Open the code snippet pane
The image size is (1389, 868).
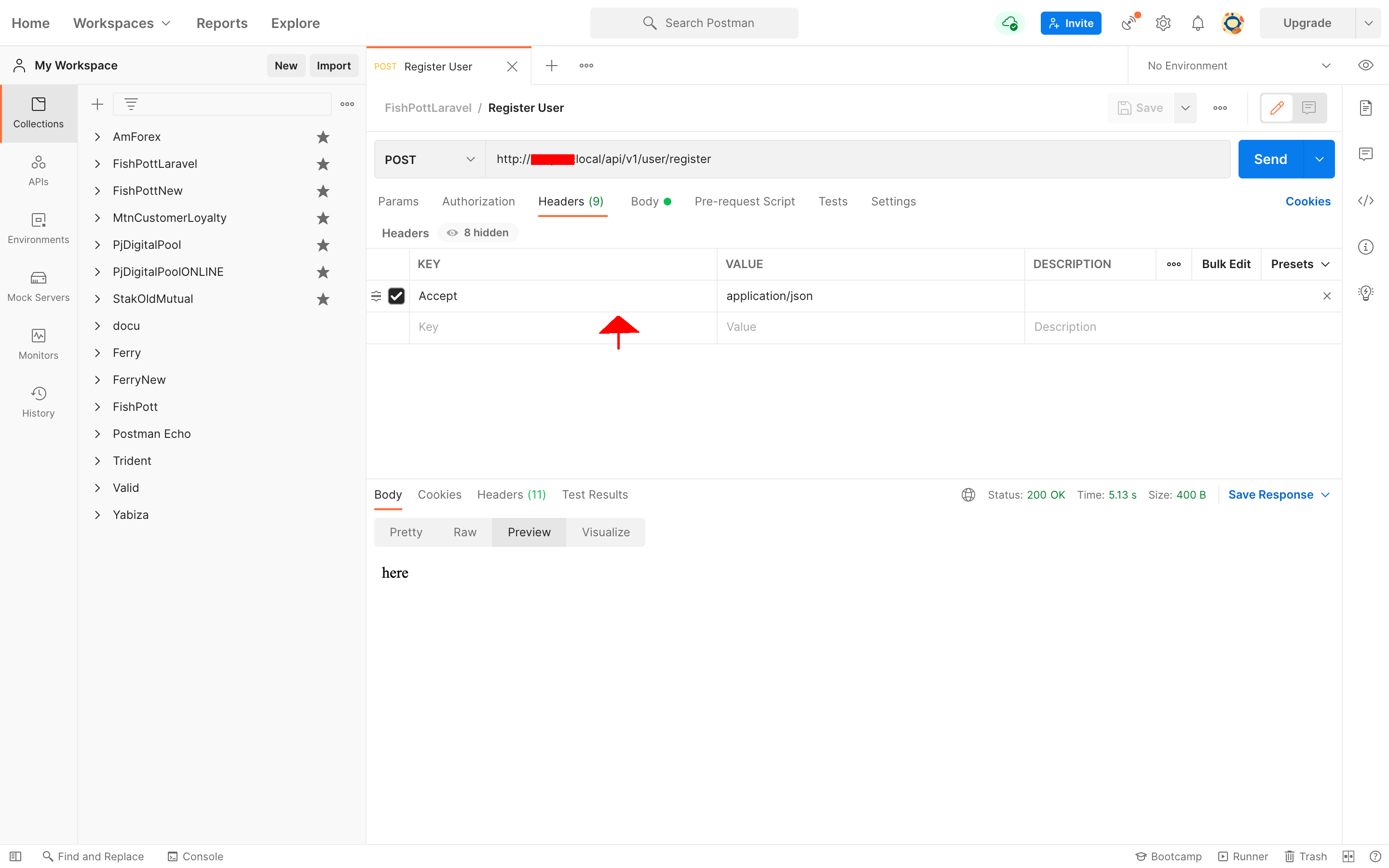[x=1366, y=200]
